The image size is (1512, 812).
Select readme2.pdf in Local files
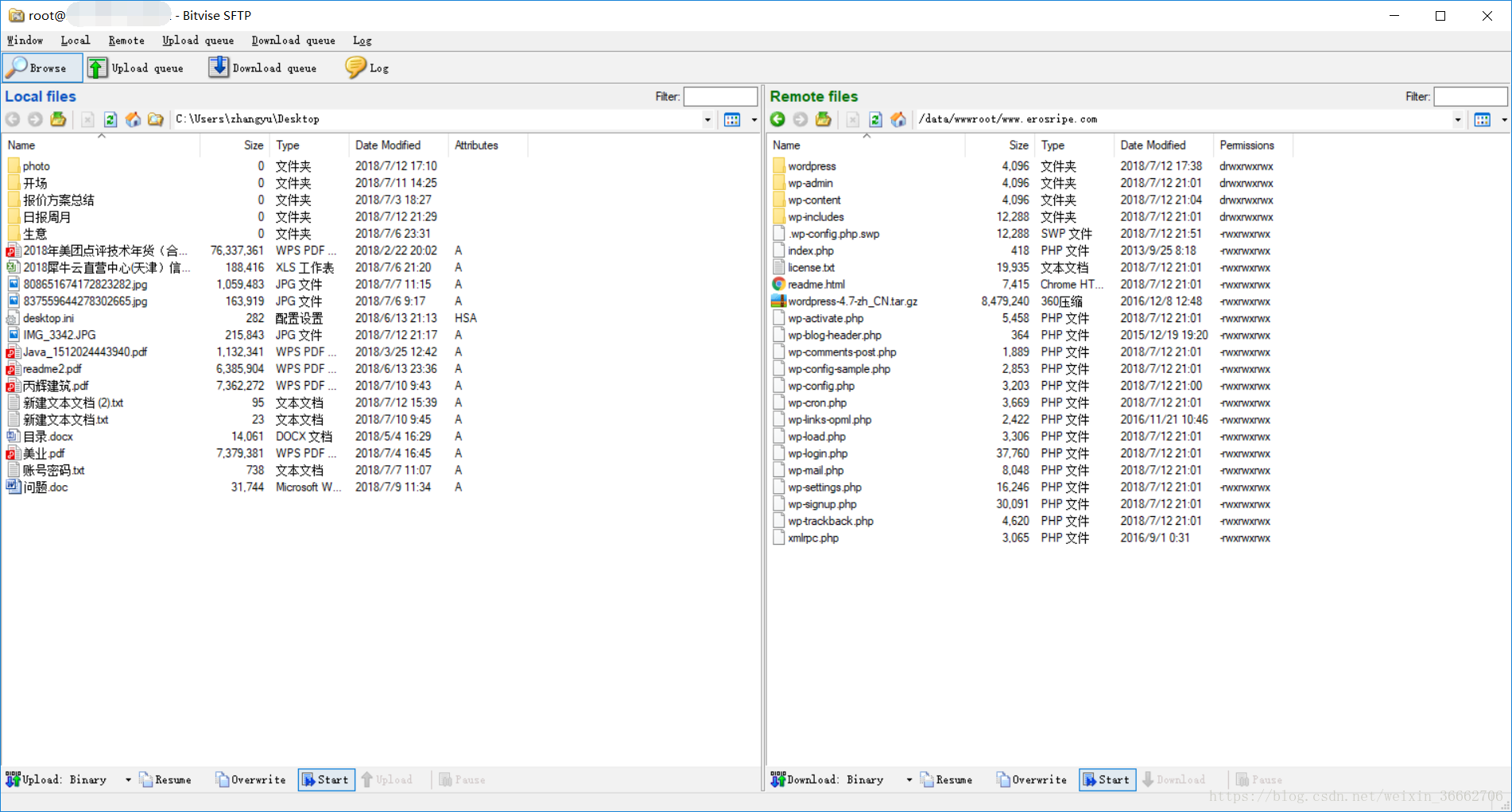[x=52, y=369]
